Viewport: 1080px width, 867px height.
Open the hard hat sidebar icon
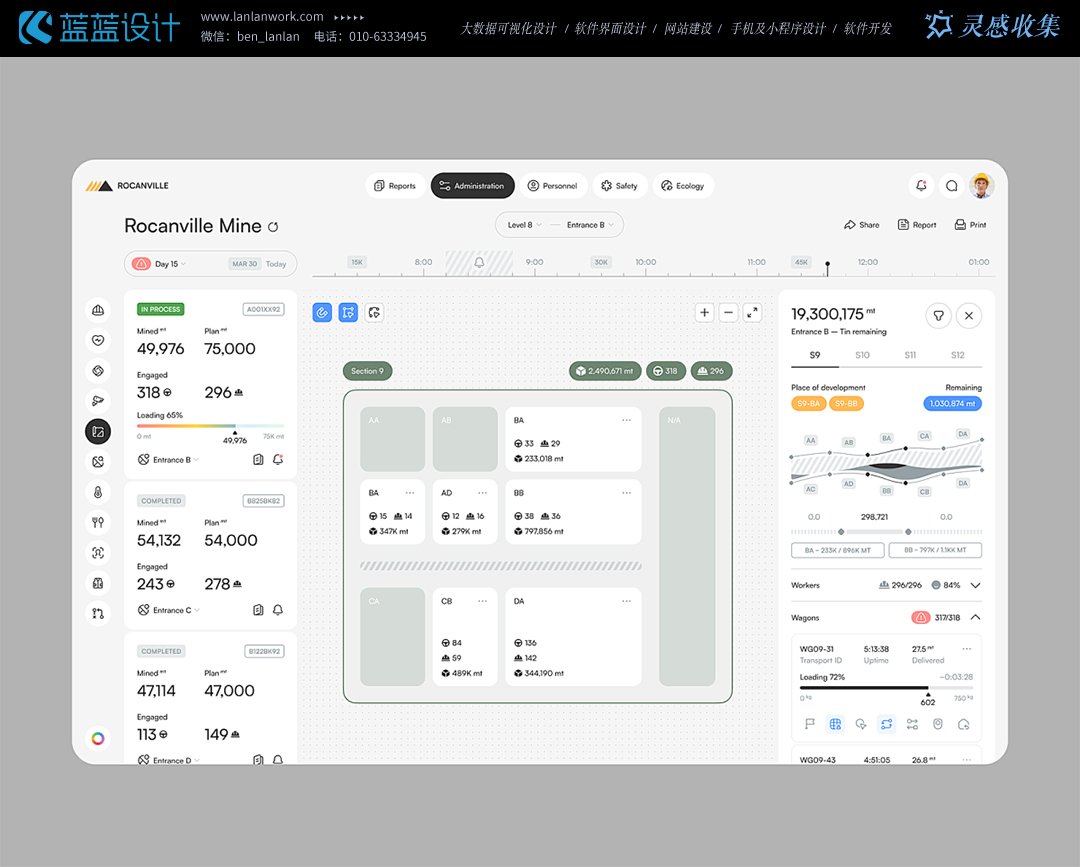[x=98, y=310]
